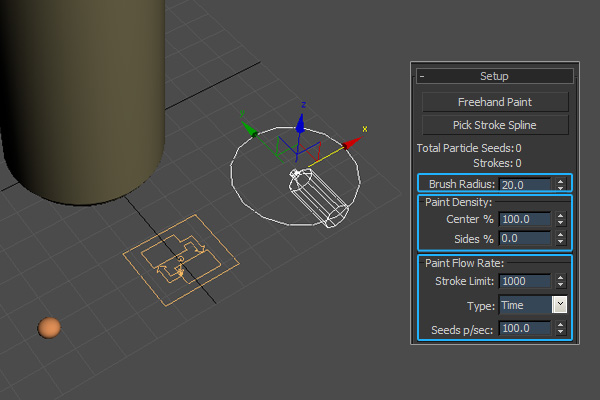Click the orange Particle Flow source icon
The width and height of the screenshot is (600, 400).
[180, 262]
